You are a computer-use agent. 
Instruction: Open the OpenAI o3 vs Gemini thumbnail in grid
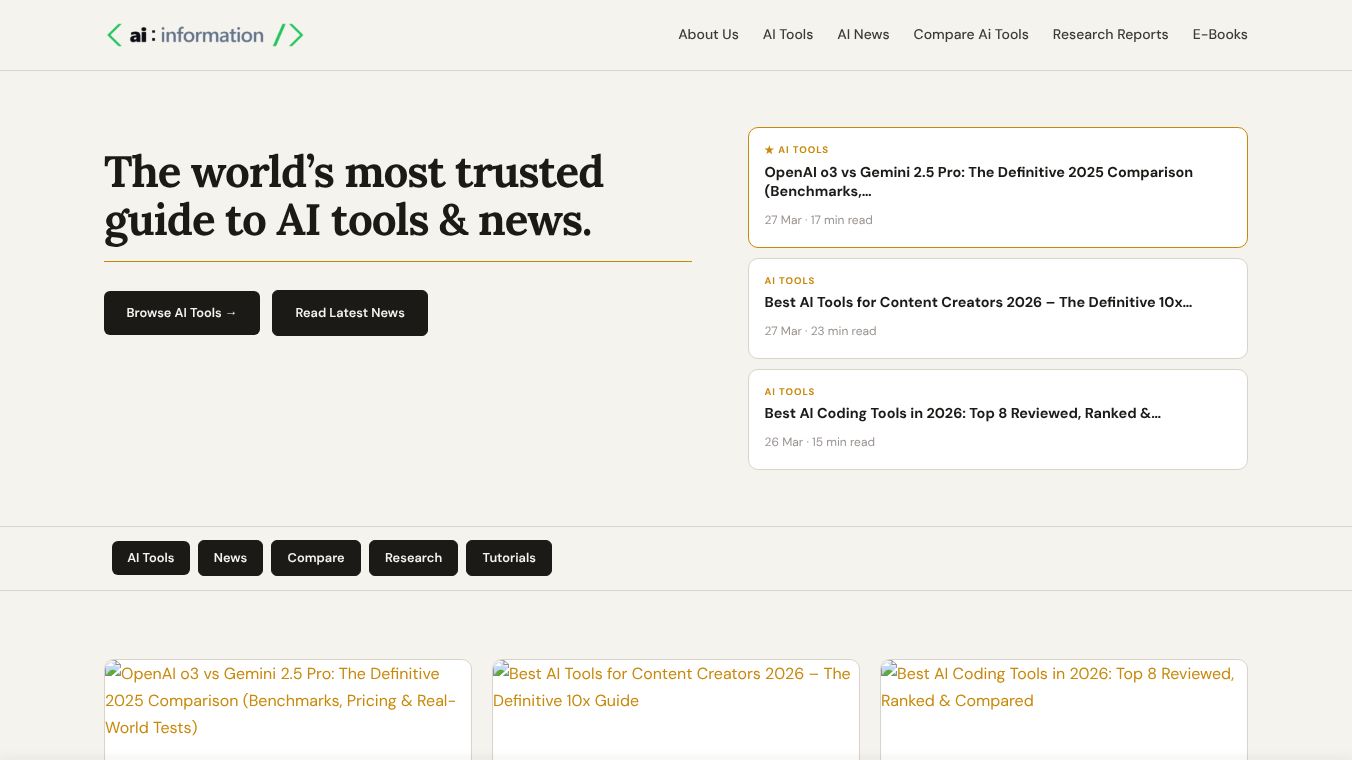tap(288, 709)
